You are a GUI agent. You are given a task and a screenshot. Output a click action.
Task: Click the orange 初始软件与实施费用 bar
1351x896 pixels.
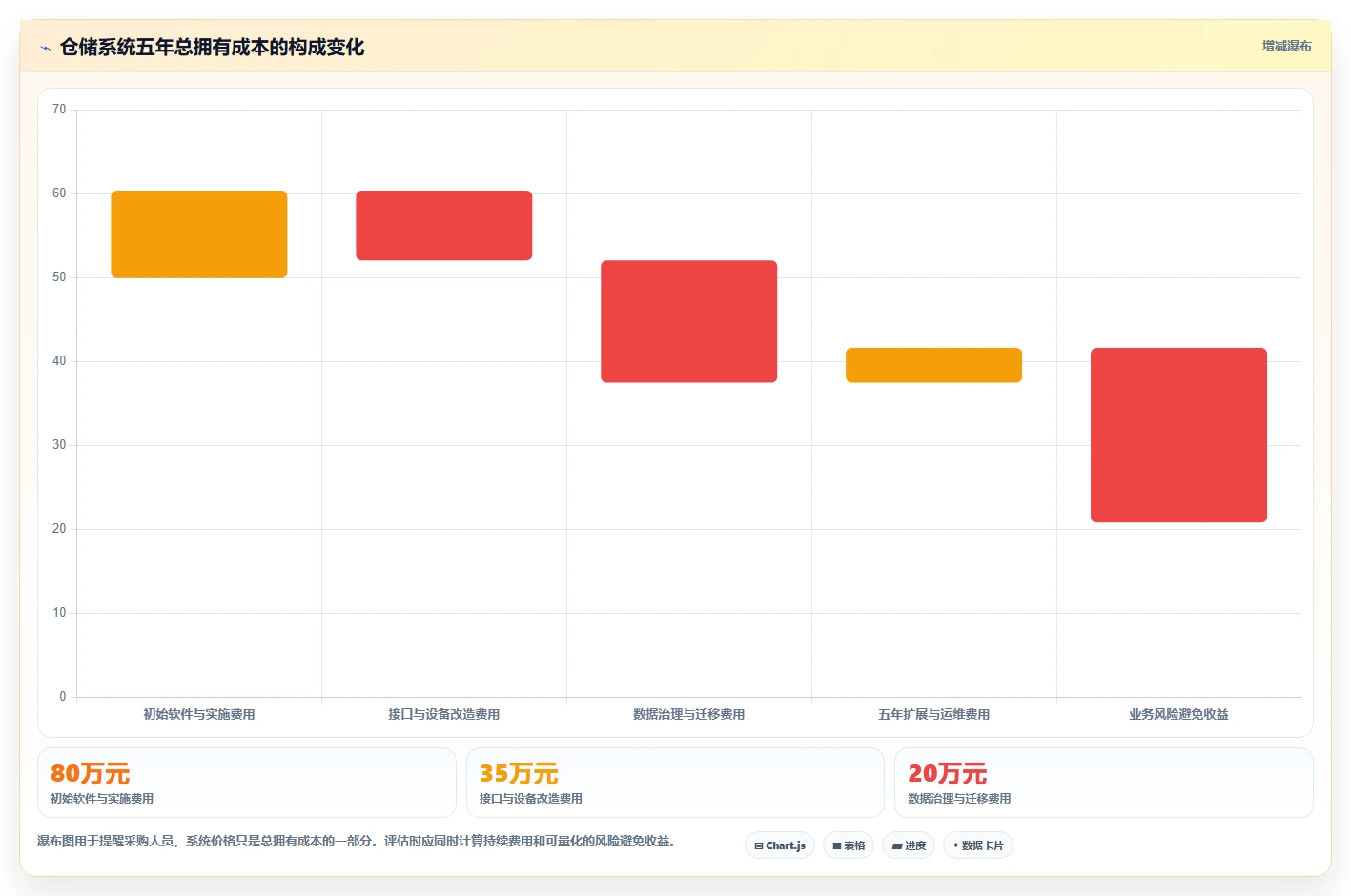199,234
